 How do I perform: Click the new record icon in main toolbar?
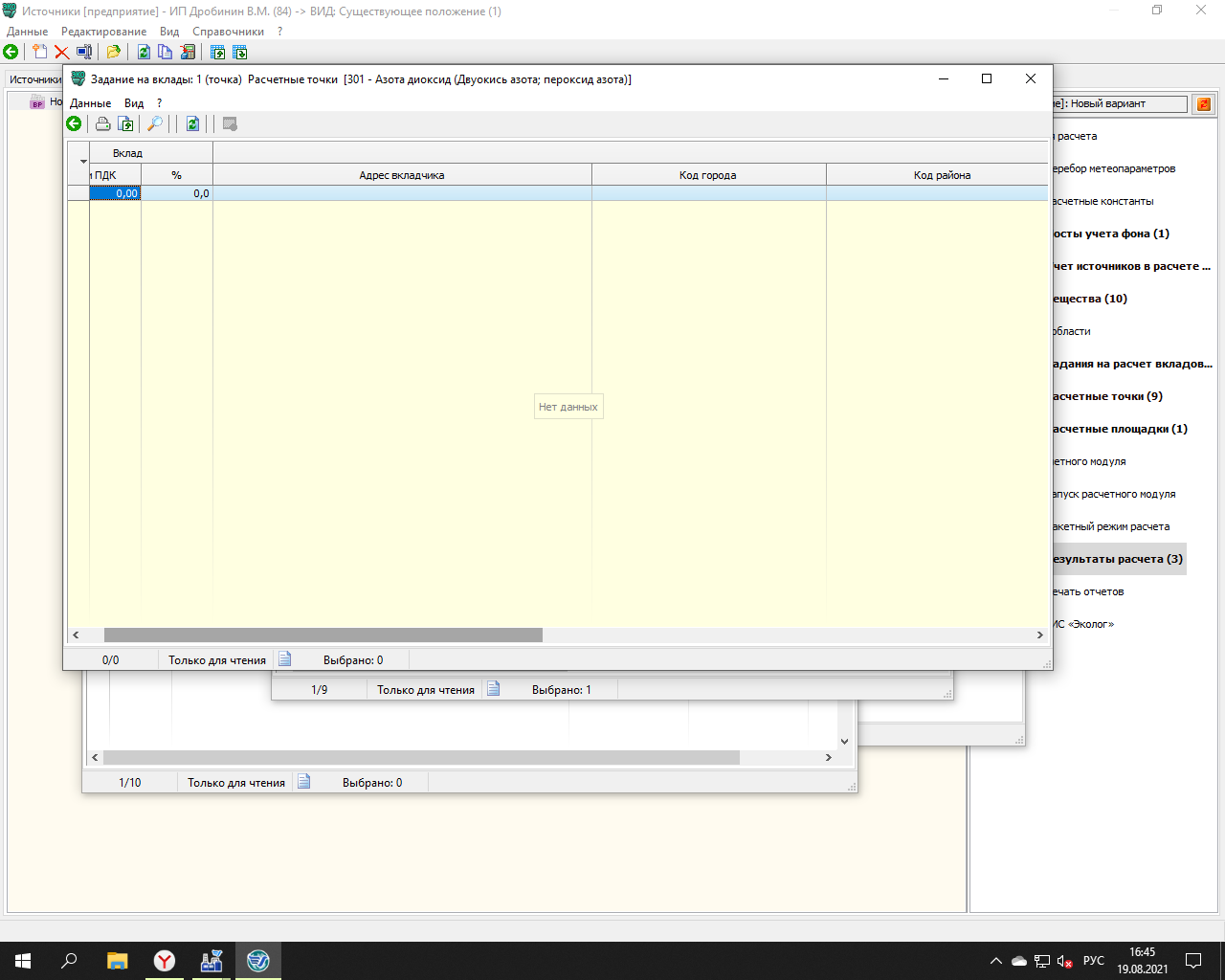(x=39, y=53)
